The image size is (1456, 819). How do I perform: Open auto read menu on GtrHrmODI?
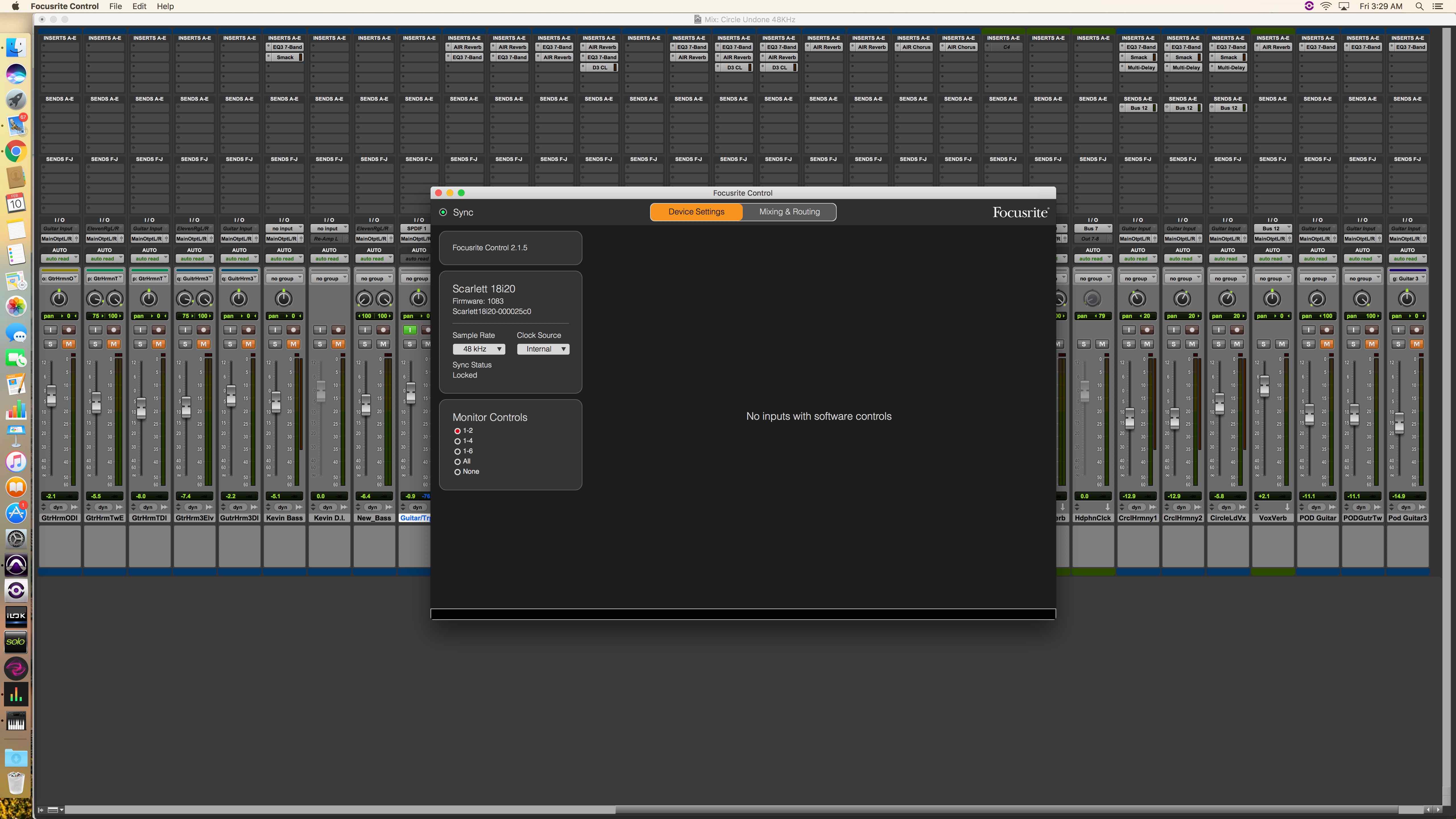tap(59, 259)
